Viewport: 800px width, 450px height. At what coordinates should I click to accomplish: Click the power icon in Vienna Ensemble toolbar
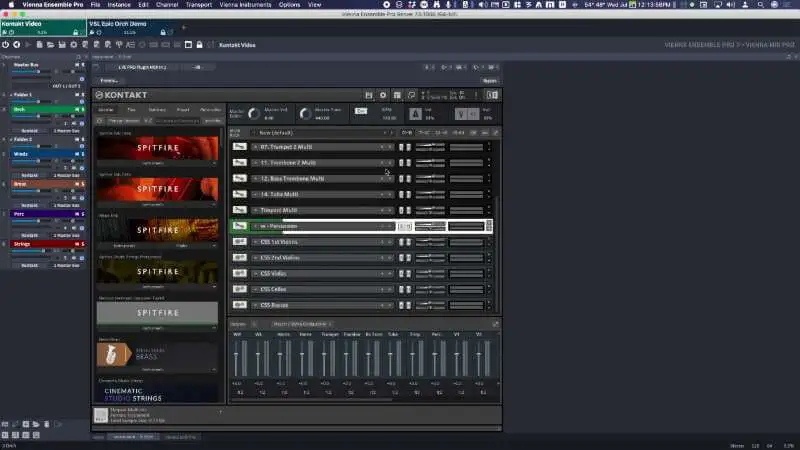6,45
